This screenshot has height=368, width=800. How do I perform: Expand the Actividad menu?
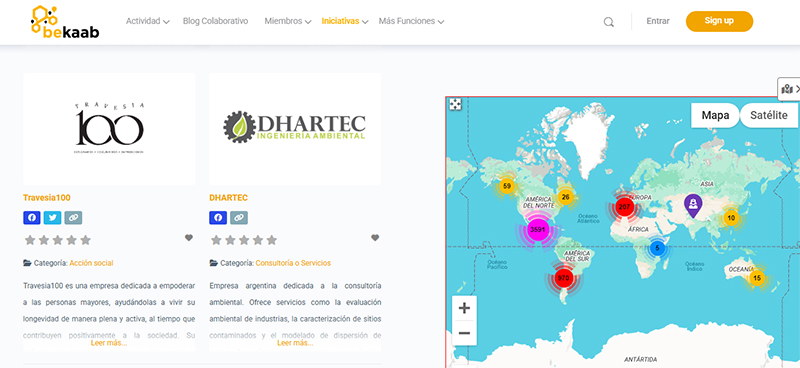click(x=148, y=21)
